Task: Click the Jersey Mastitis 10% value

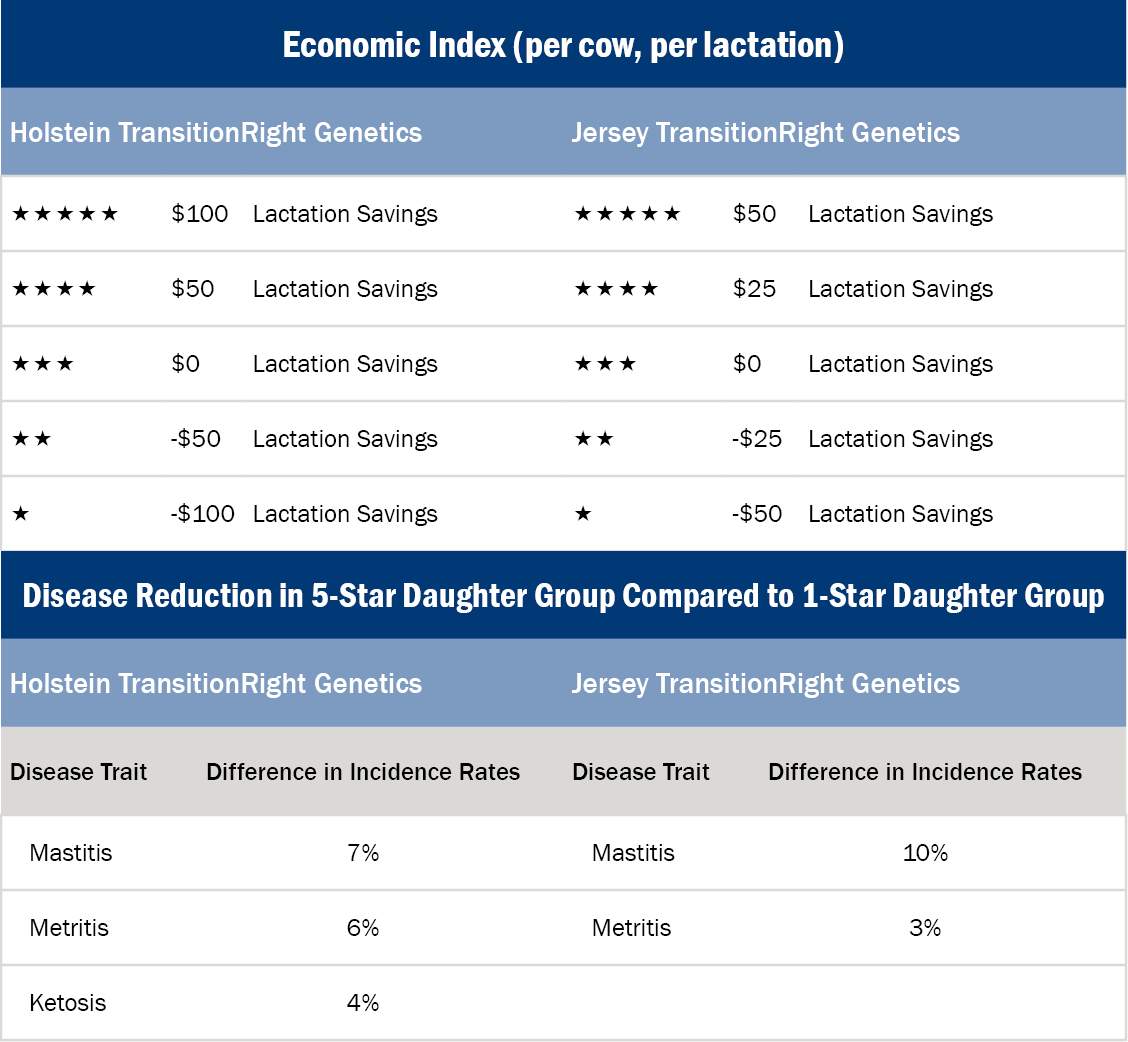Action: click(x=924, y=853)
